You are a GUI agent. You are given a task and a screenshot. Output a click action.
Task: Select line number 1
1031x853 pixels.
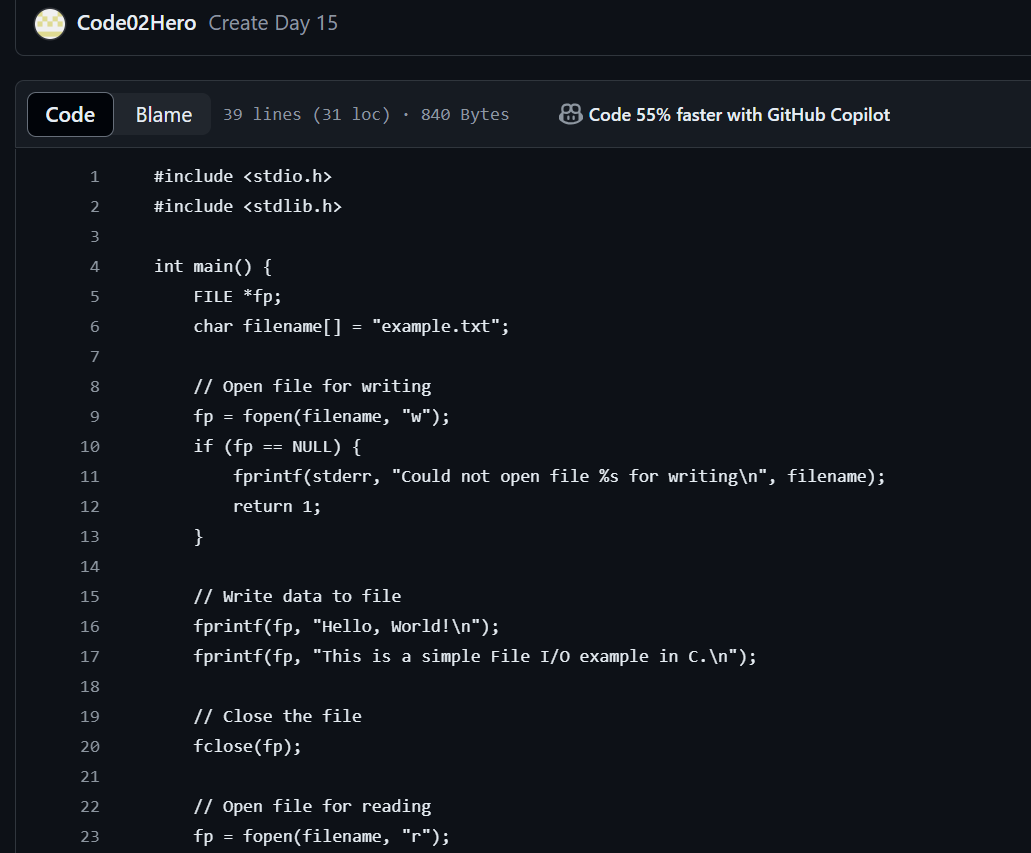[95, 177]
